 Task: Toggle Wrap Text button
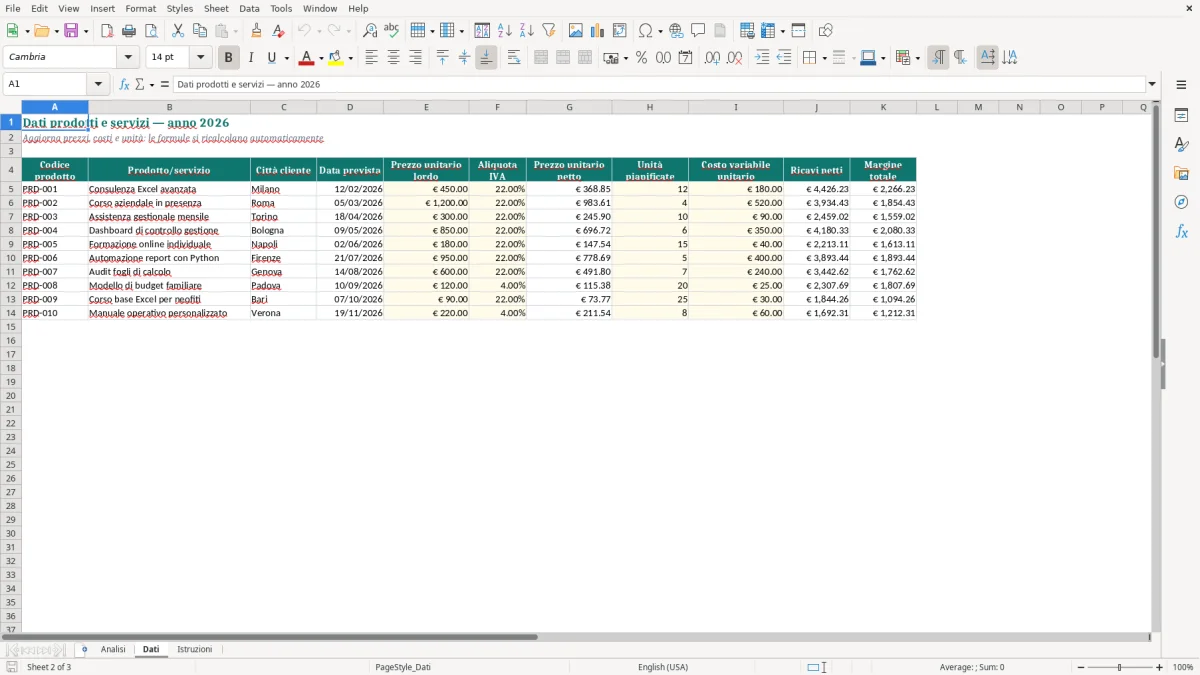click(x=513, y=58)
